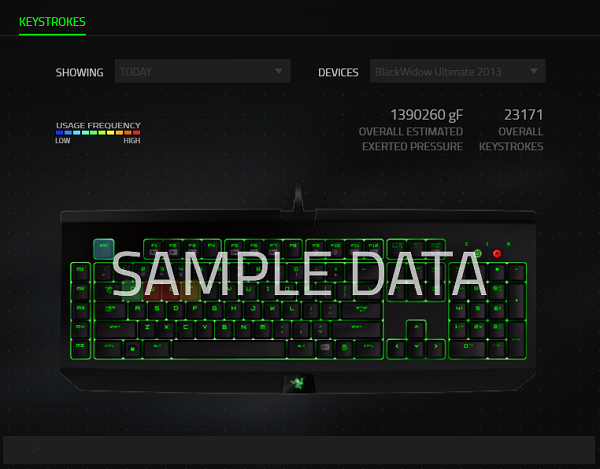Select the F12 key on the keyboard
This screenshot has width=600, height=469.
(373, 249)
